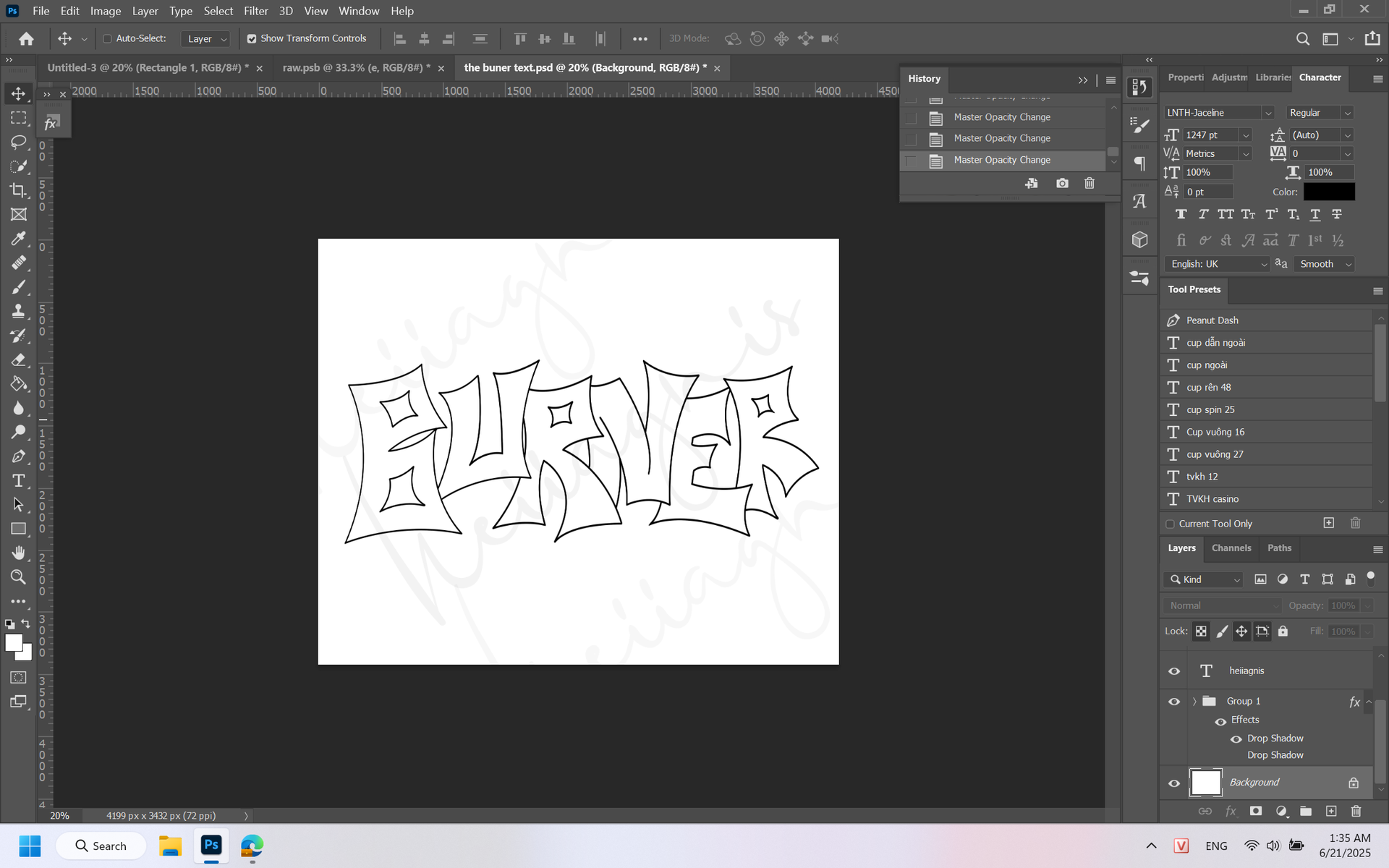Hide the Background layer

(1174, 783)
